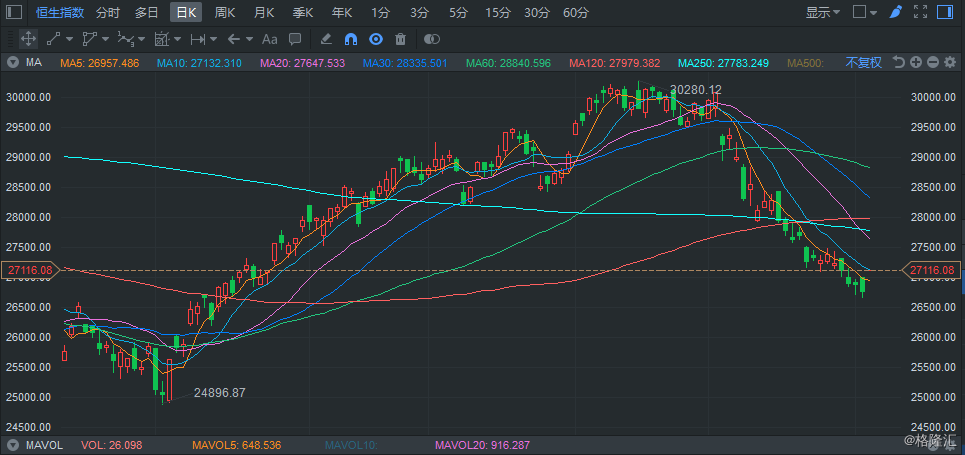Switch to 周K weekly chart tab
The image size is (965, 455).
click(225, 12)
